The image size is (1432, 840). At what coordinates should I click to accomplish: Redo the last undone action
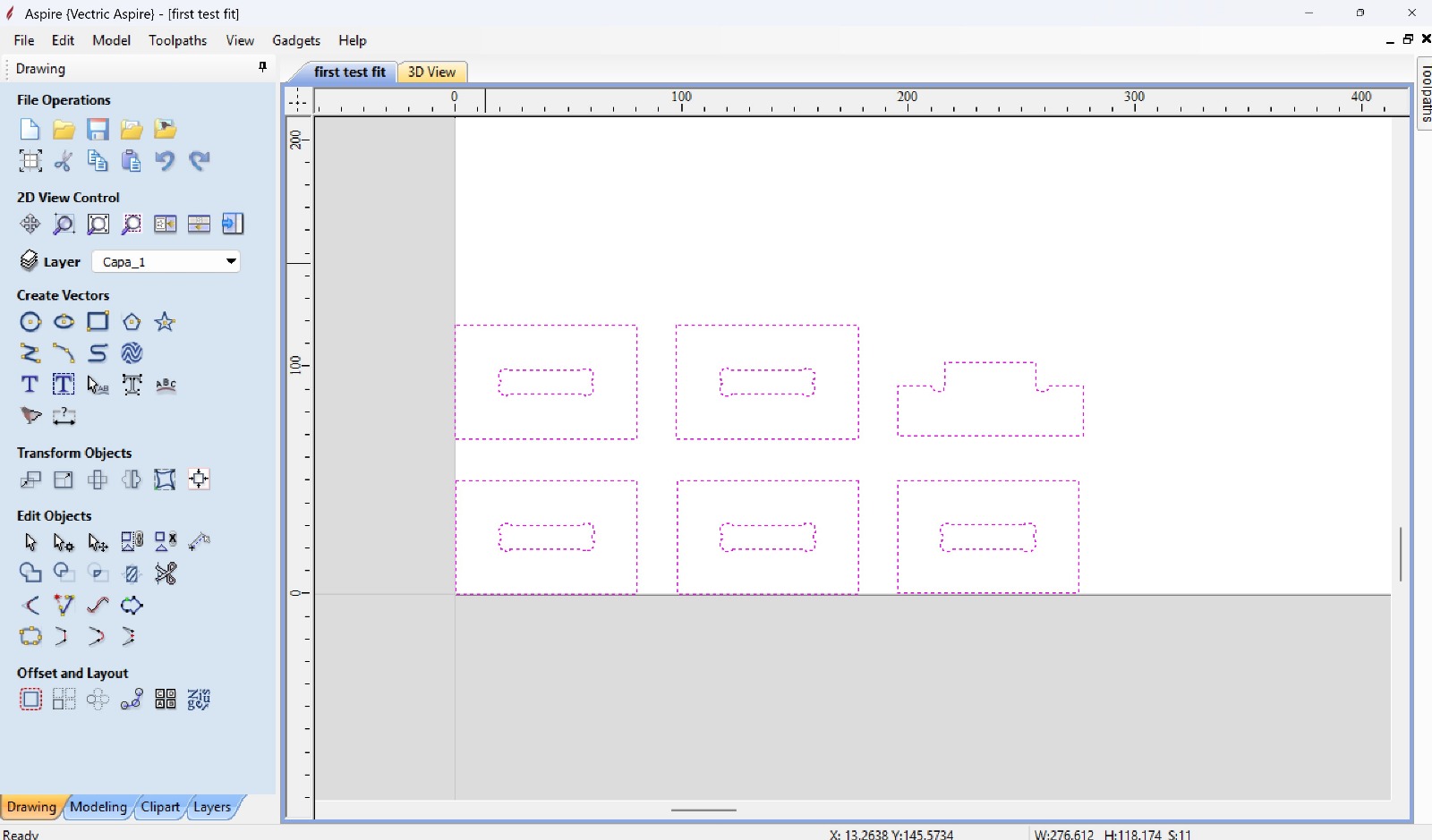point(200,161)
